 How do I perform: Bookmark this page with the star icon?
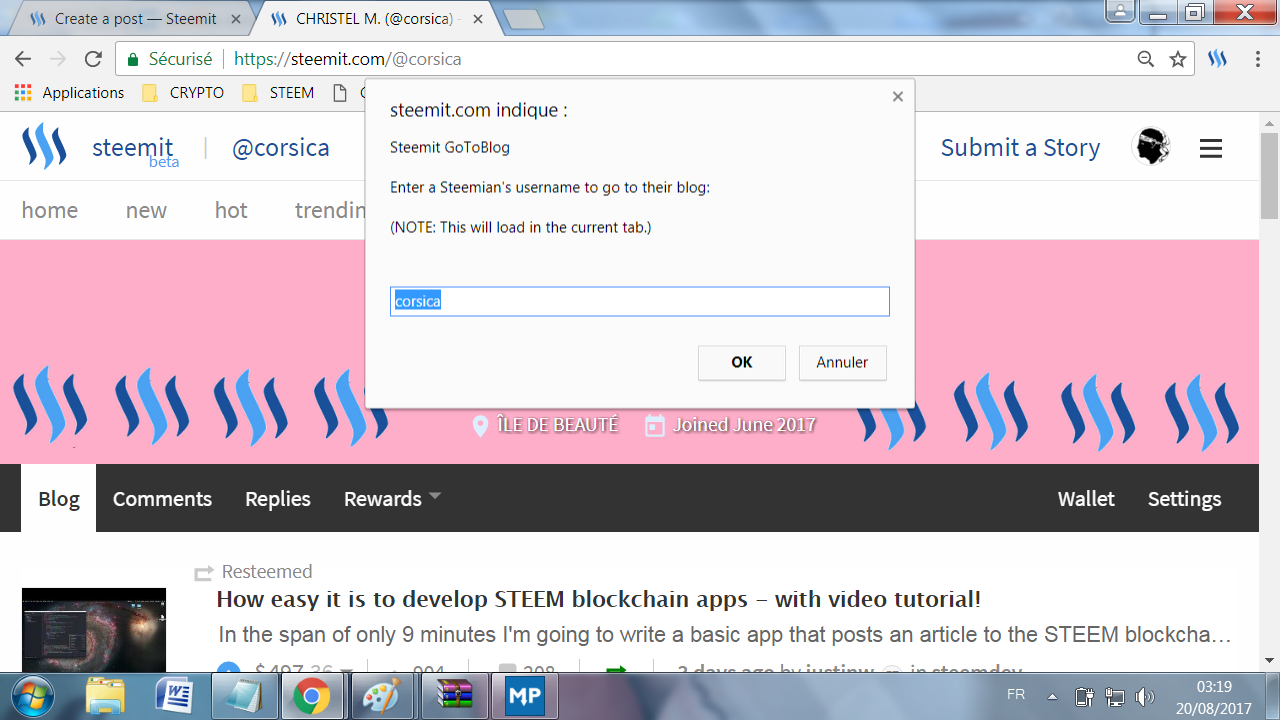click(x=1178, y=59)
